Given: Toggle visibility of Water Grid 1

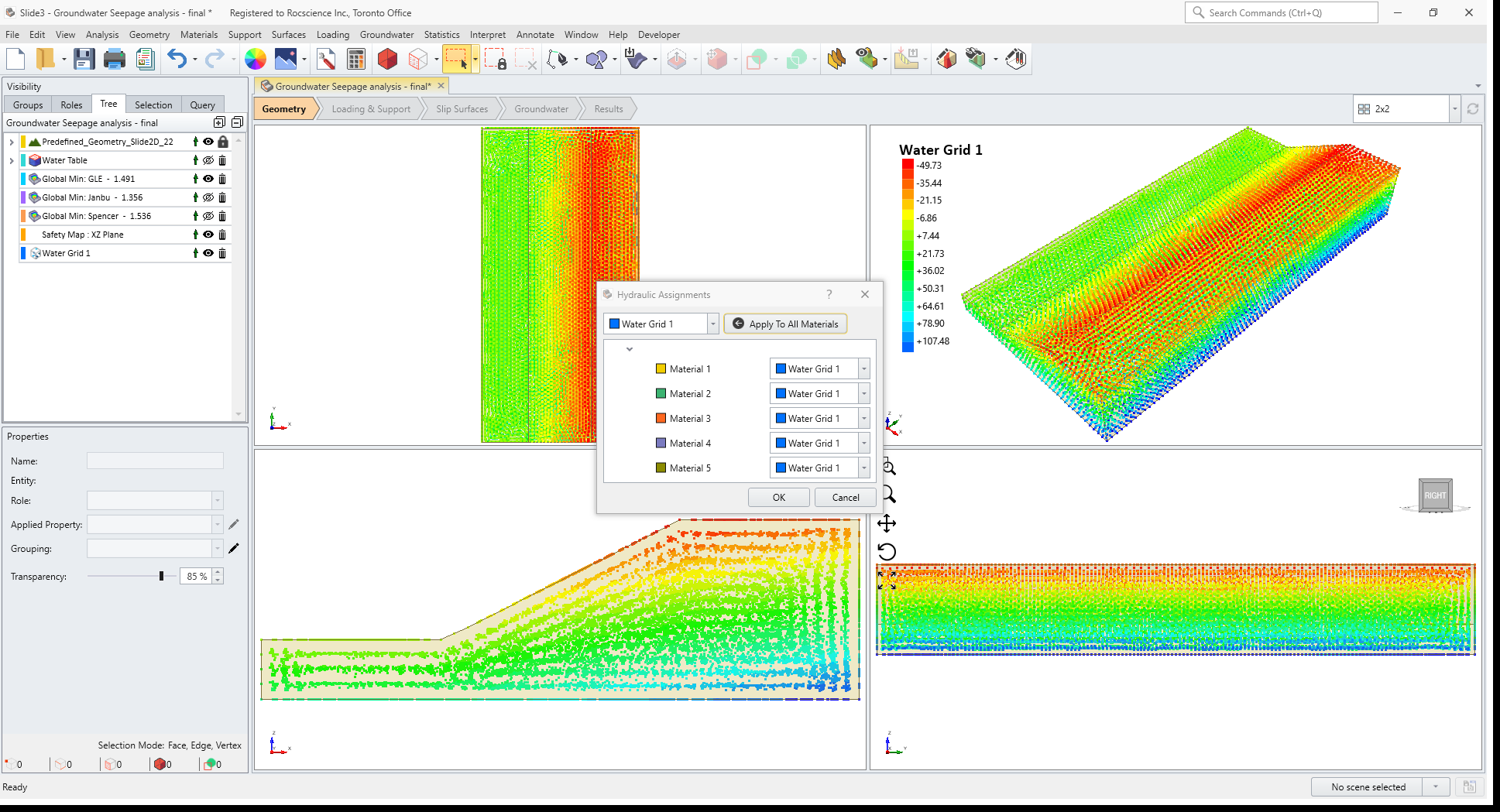Looking at the screenshot, I should pos(208,253).
